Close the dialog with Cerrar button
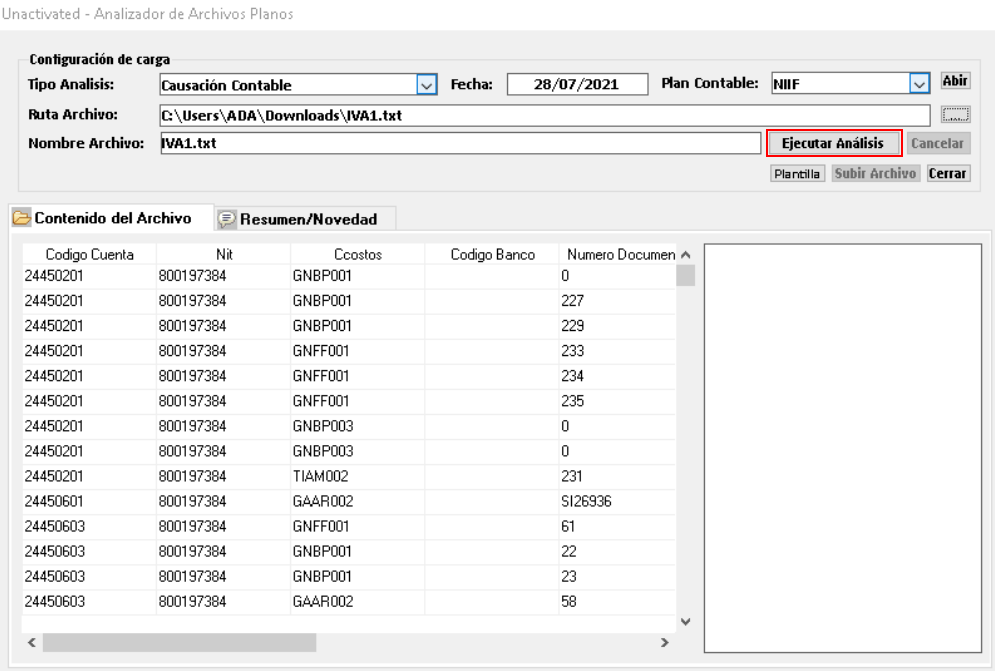This screenshot has height=671, width=995. pos(949,174)
